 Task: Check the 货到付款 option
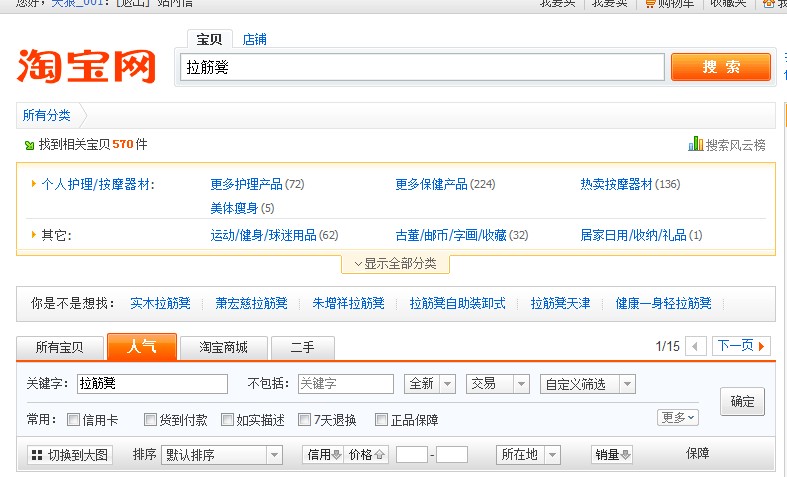tap(150, 419)
